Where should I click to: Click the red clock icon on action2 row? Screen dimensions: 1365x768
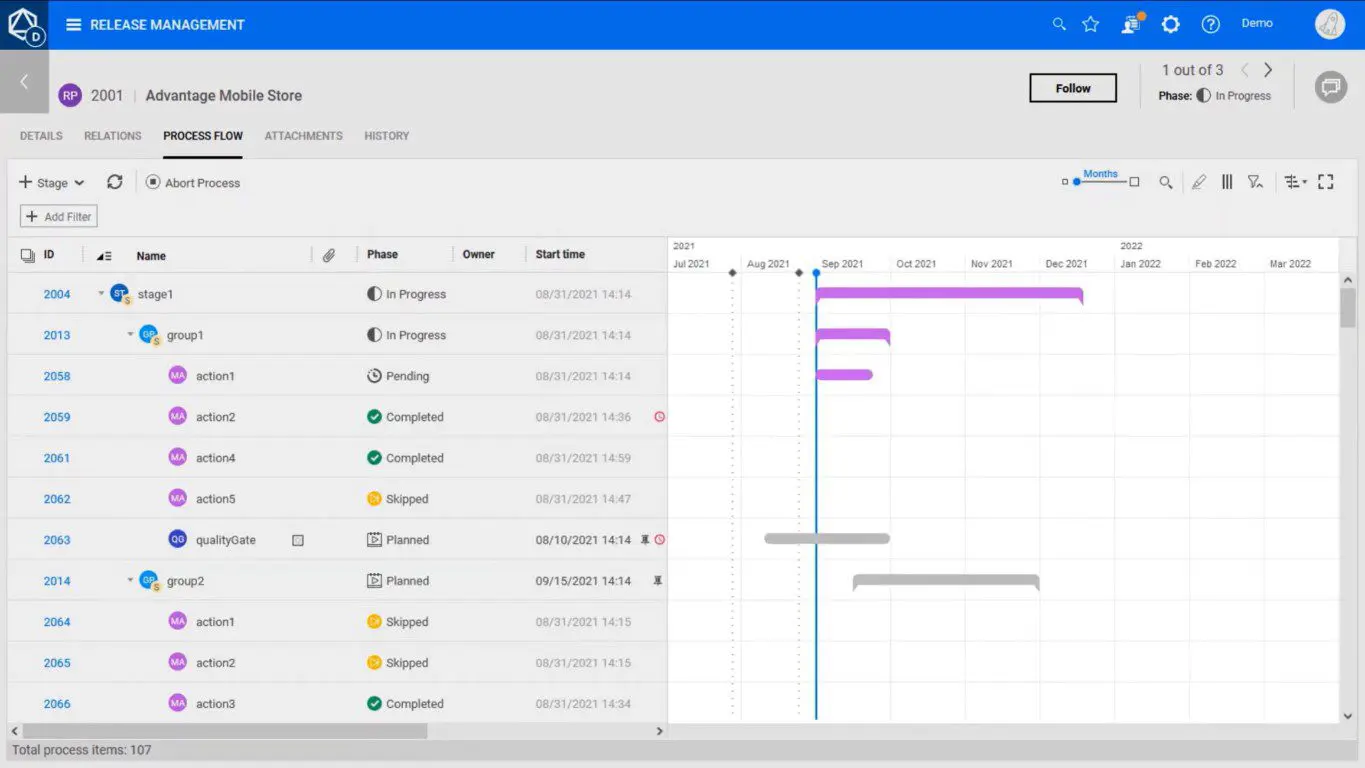[659, 417]
